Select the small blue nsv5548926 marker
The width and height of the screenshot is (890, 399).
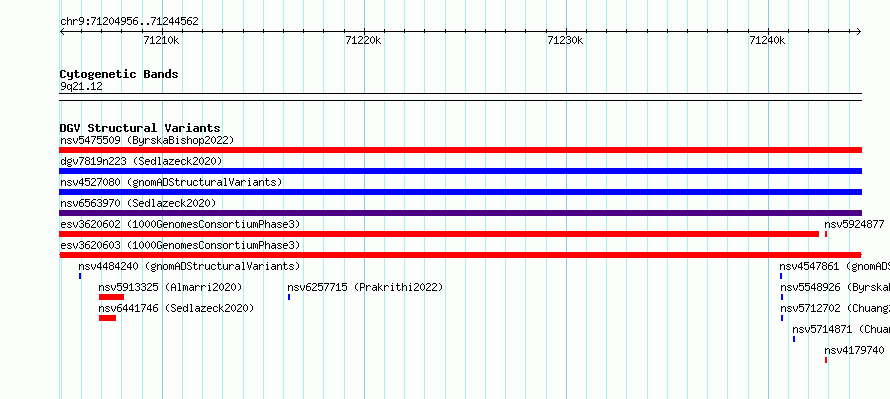coord(782,297)
